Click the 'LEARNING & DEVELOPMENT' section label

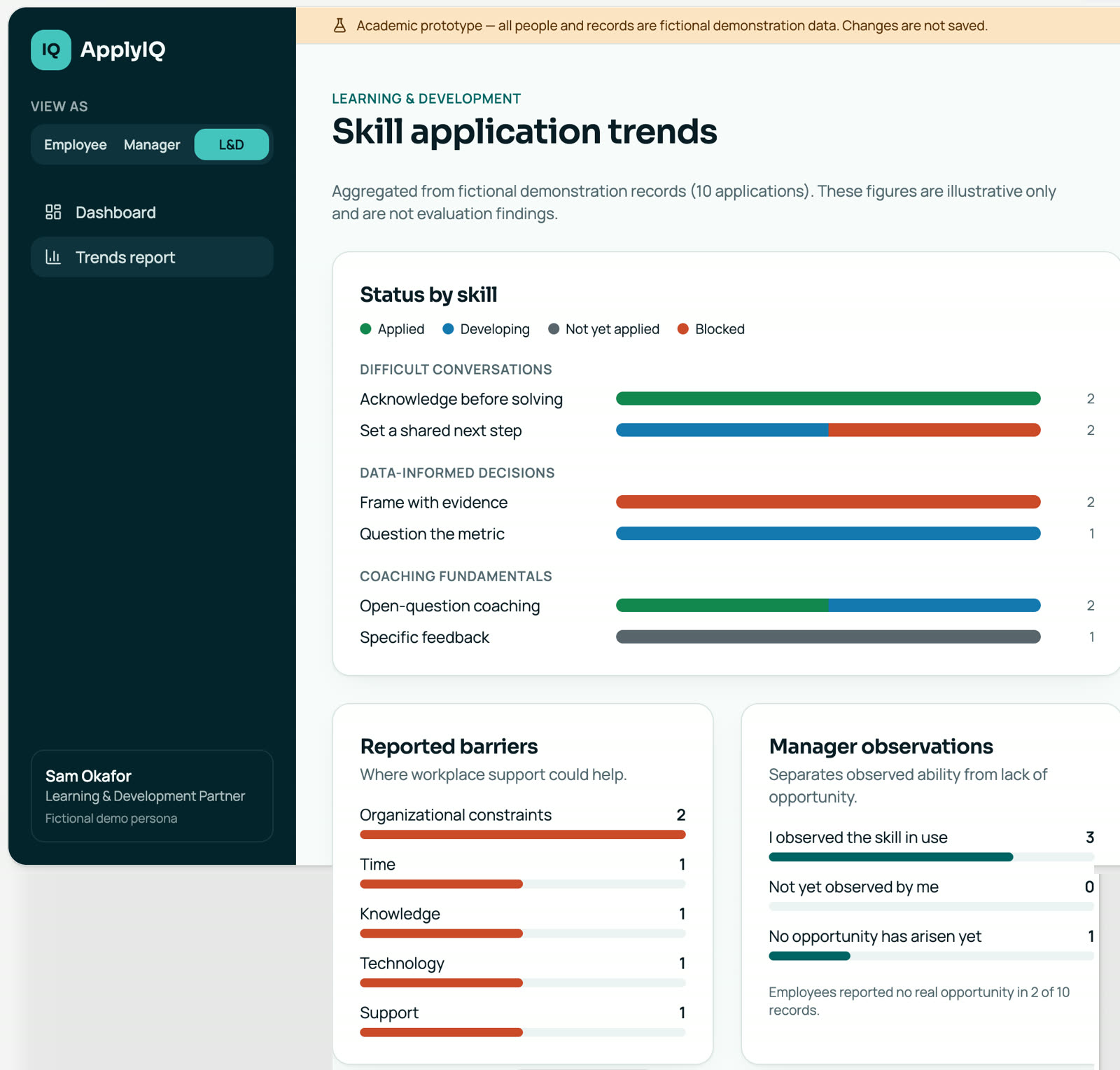coord(426,99)
